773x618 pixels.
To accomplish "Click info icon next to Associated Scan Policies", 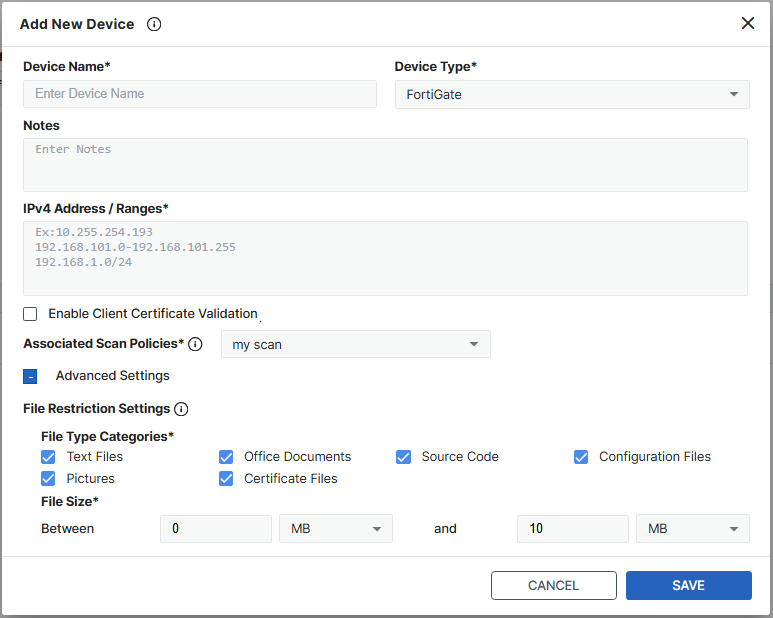I will point(195,344).
